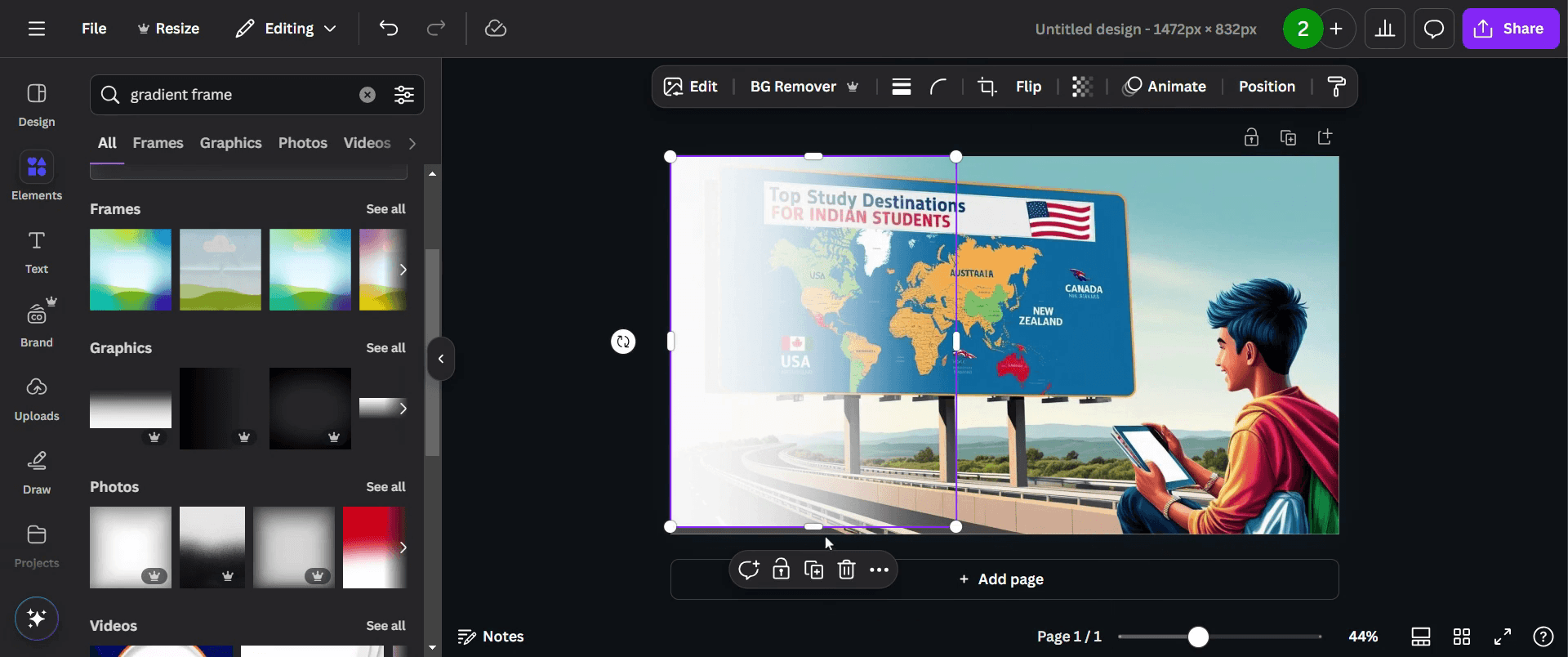Open the Resize option
This screenshot has width=1568, height=657.
168,29
